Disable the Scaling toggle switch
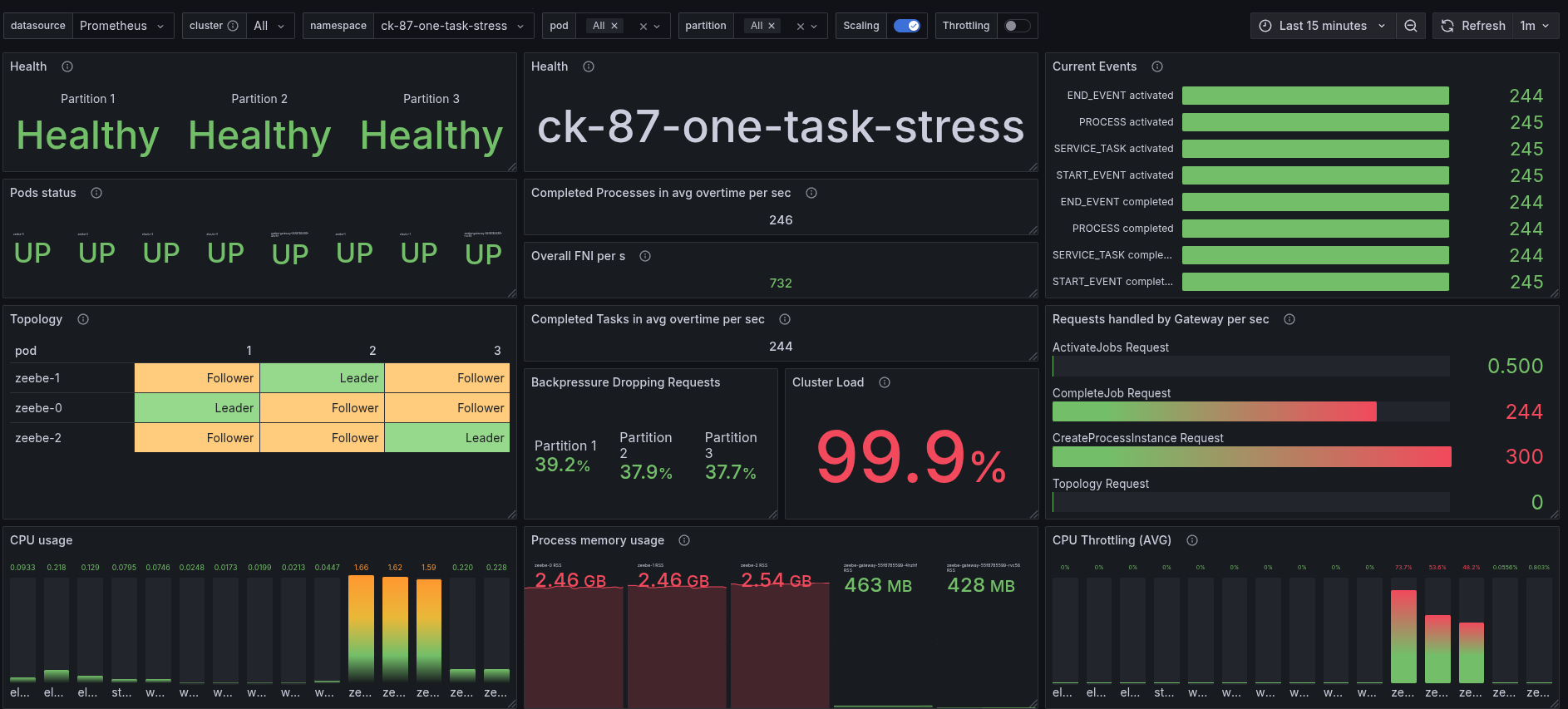 pos(906,26)
